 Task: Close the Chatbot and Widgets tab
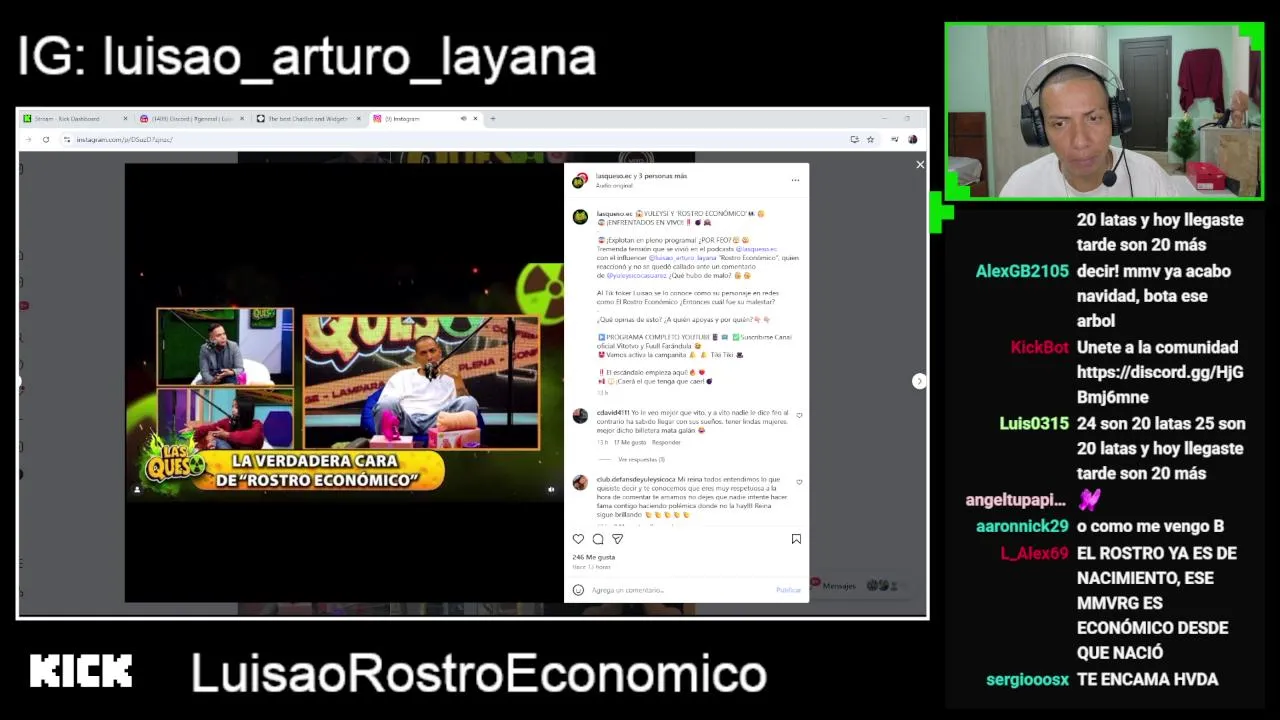coord(358,118)
